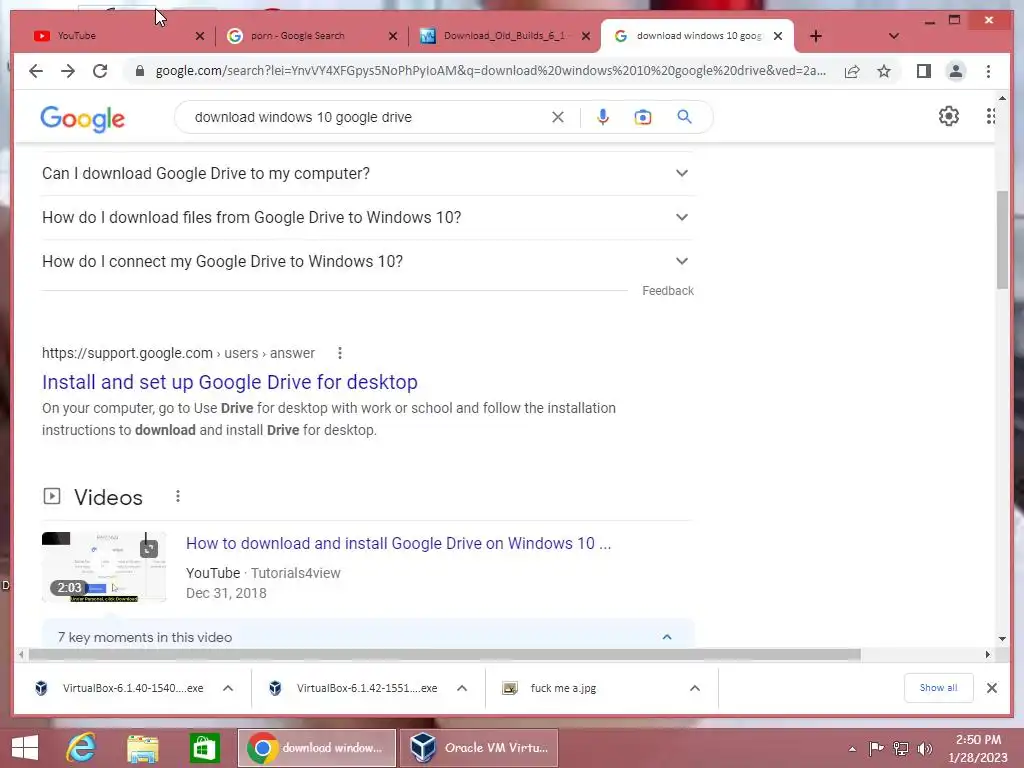Open options for support.google.com result
The width and height of the screenshot is (1024, 768).
click(x=340, y=353)
